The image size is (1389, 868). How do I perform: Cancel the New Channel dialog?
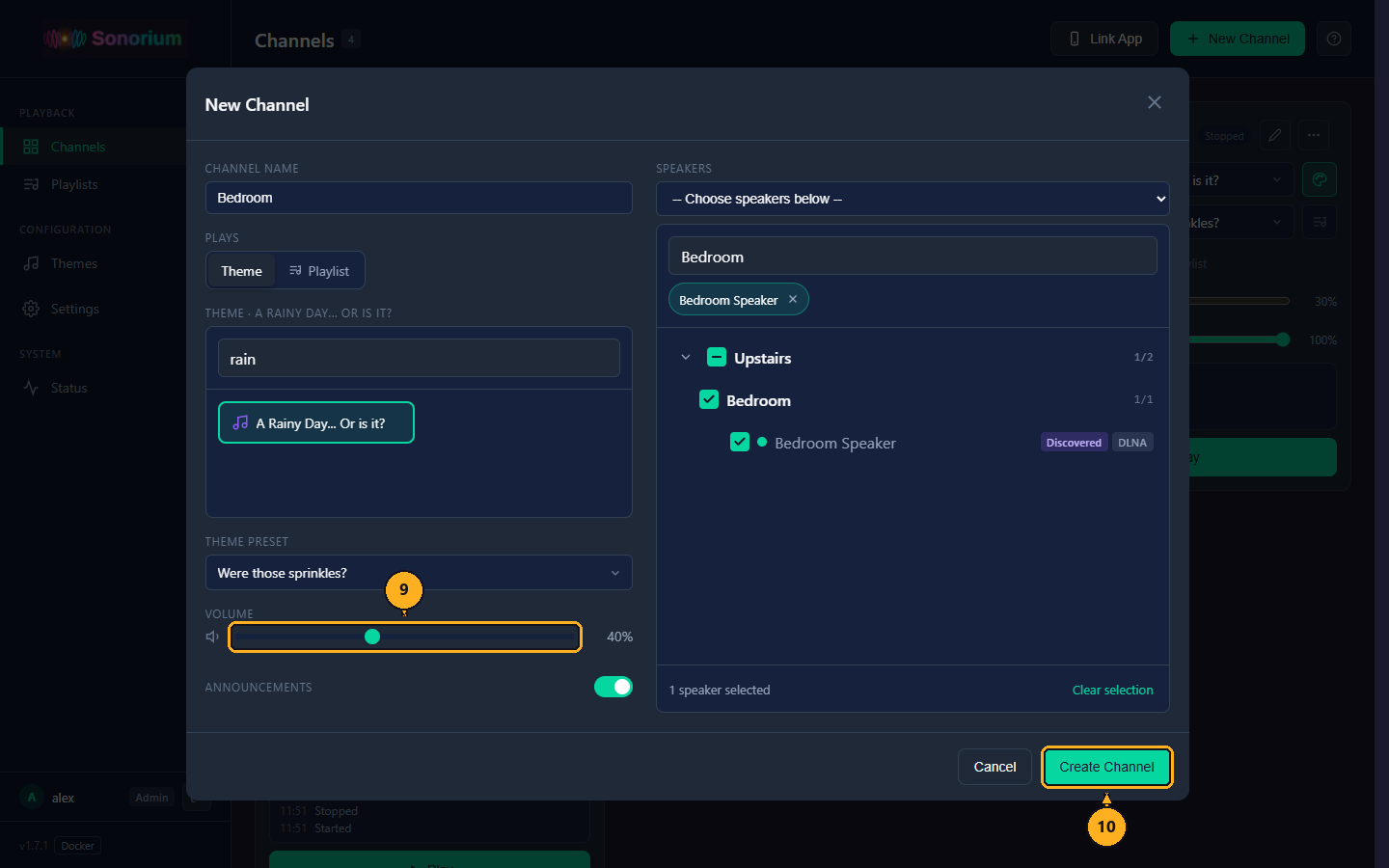[994, 767]
